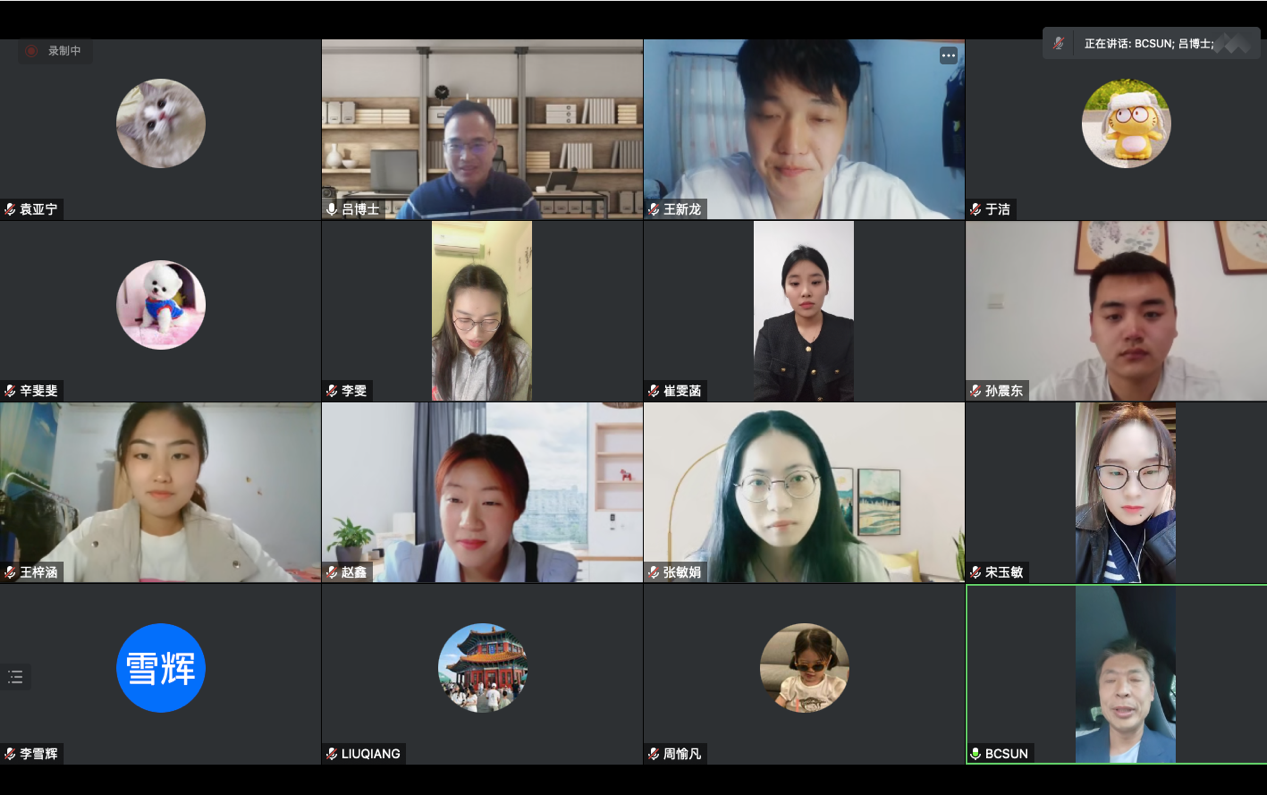Select 袁亚宁's cat avatar tile
Viewport: 1267px width, 795px height.
point(161,124)
